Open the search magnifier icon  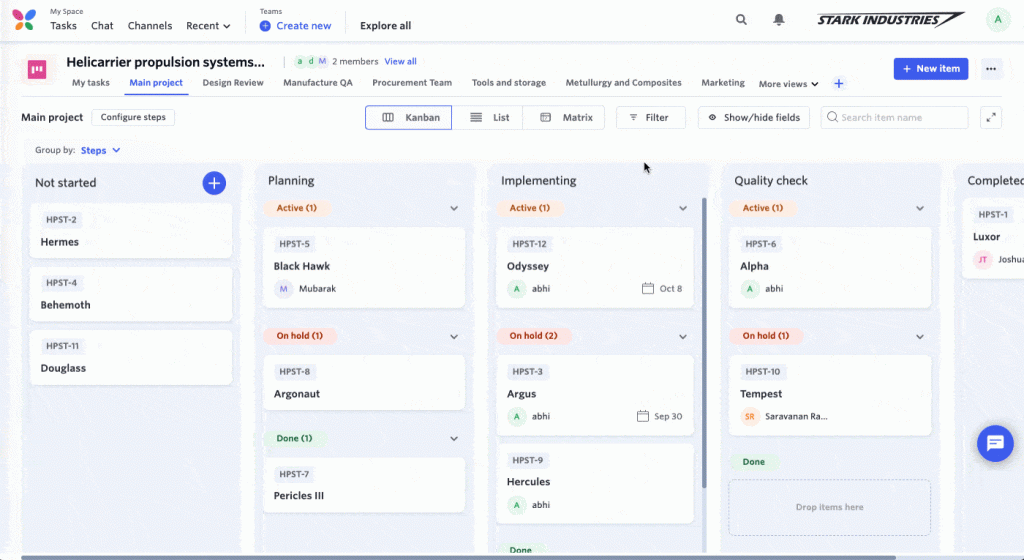click(x=741, y=20)
